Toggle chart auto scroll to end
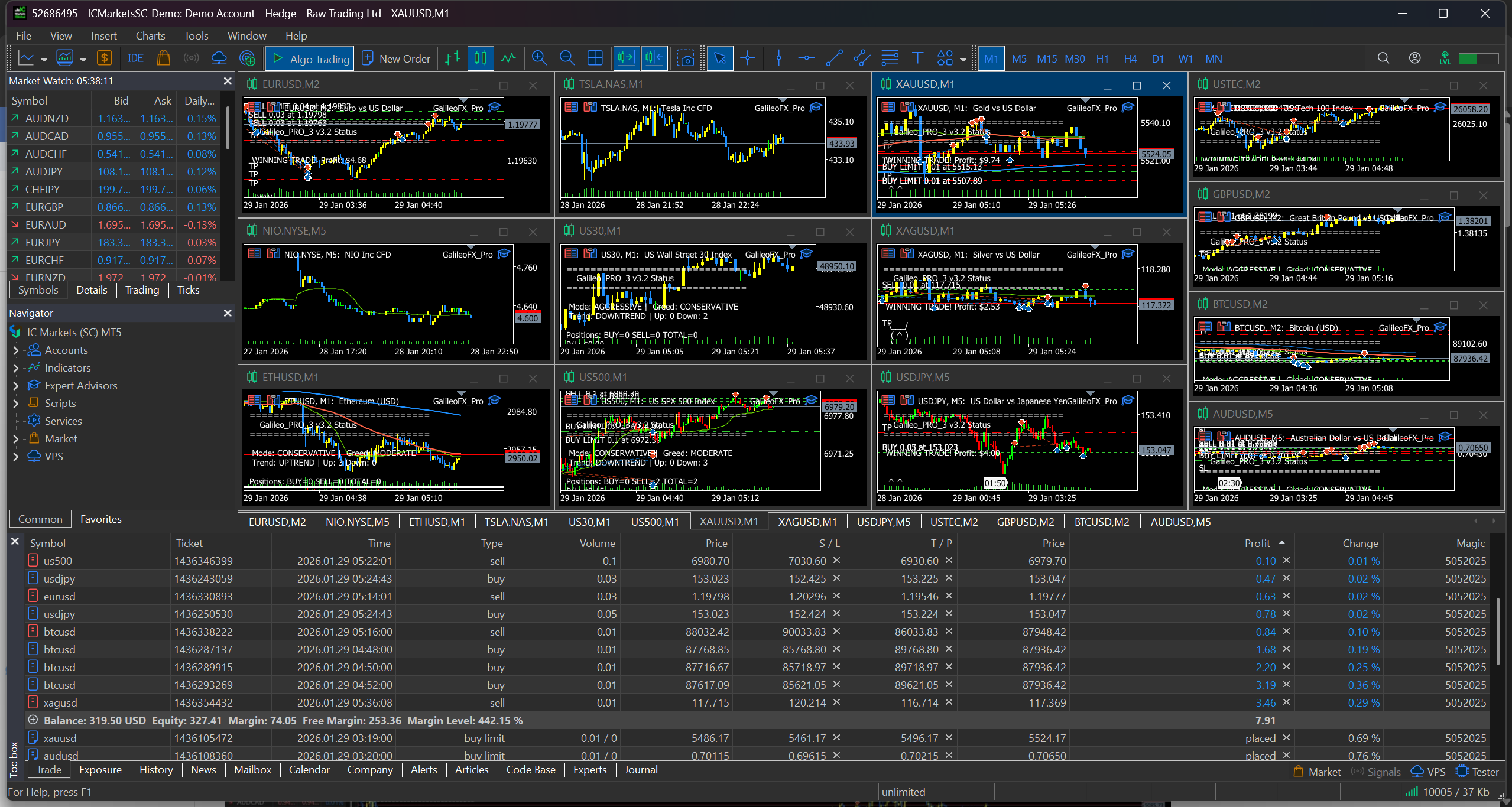Viewport: 1512px width, 807px height. (625, 58)
